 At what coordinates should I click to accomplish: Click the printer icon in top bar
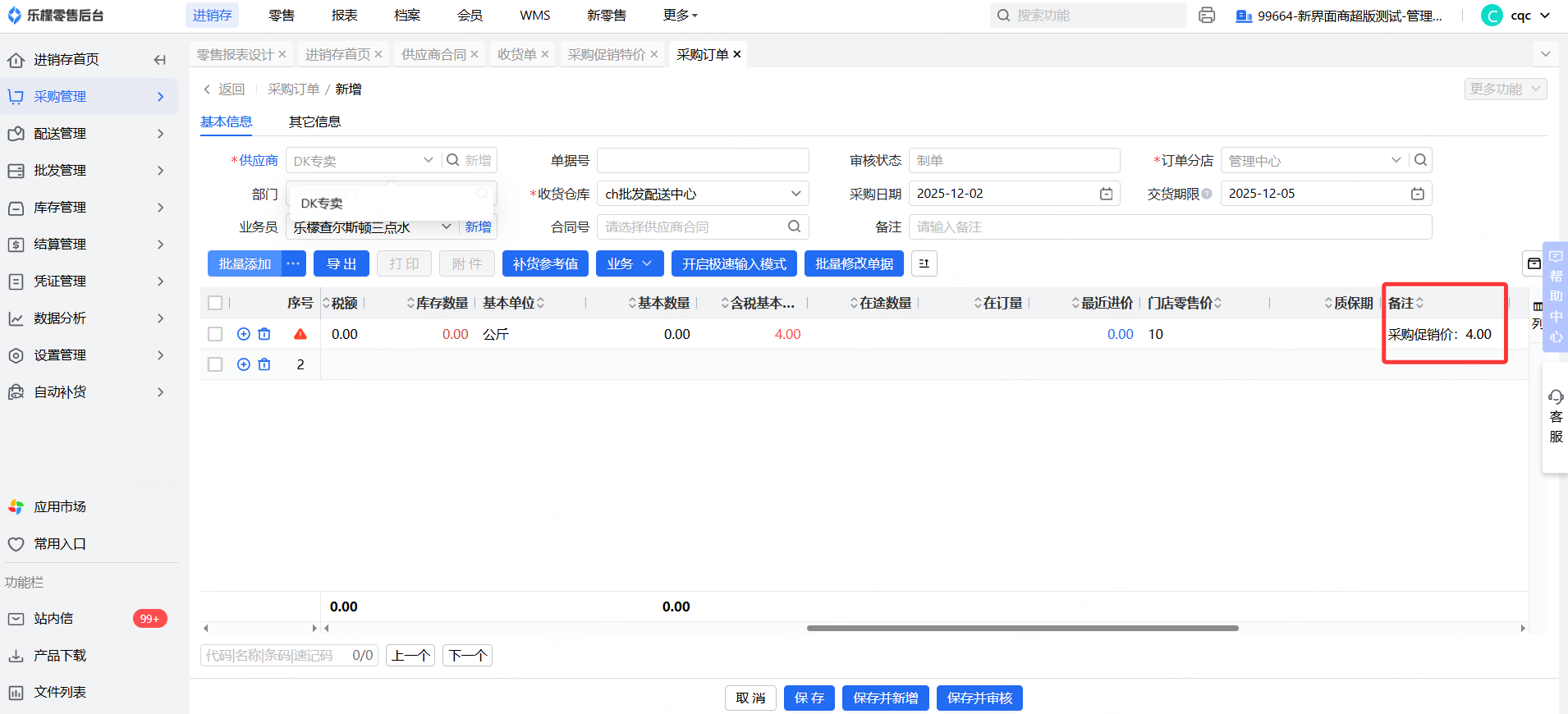click(1206, 16)
